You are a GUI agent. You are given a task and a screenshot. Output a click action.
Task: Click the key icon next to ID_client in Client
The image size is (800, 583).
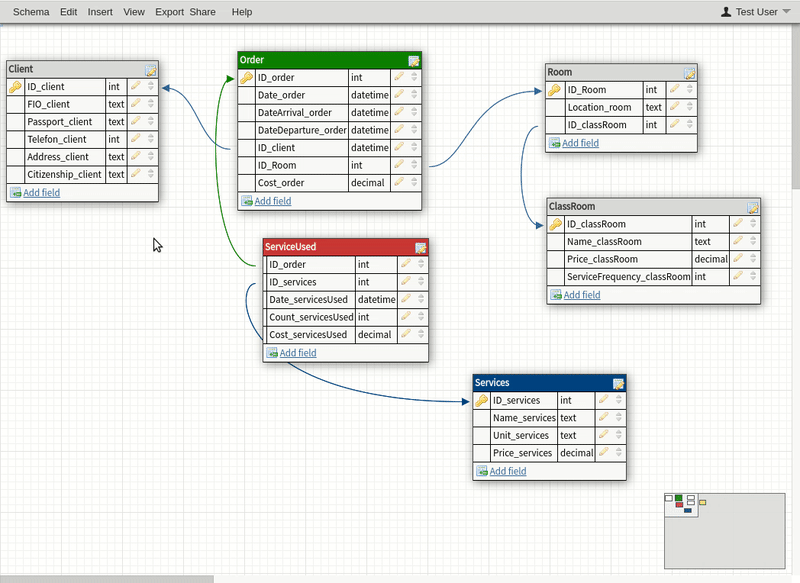[x=14, y=86]
